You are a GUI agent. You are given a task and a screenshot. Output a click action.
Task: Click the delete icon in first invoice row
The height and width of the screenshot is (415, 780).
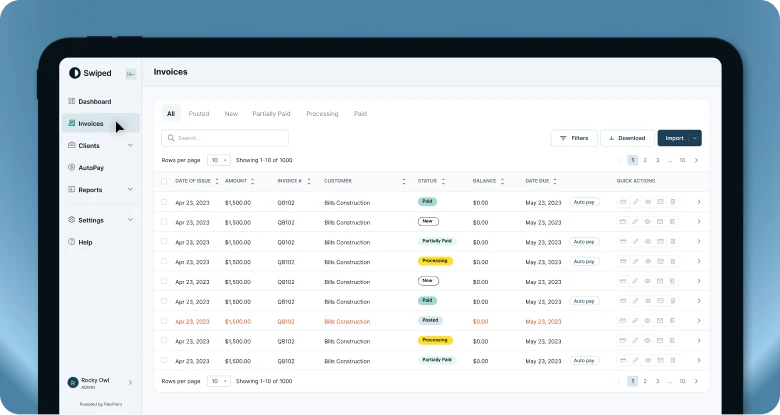coord(673,202)
